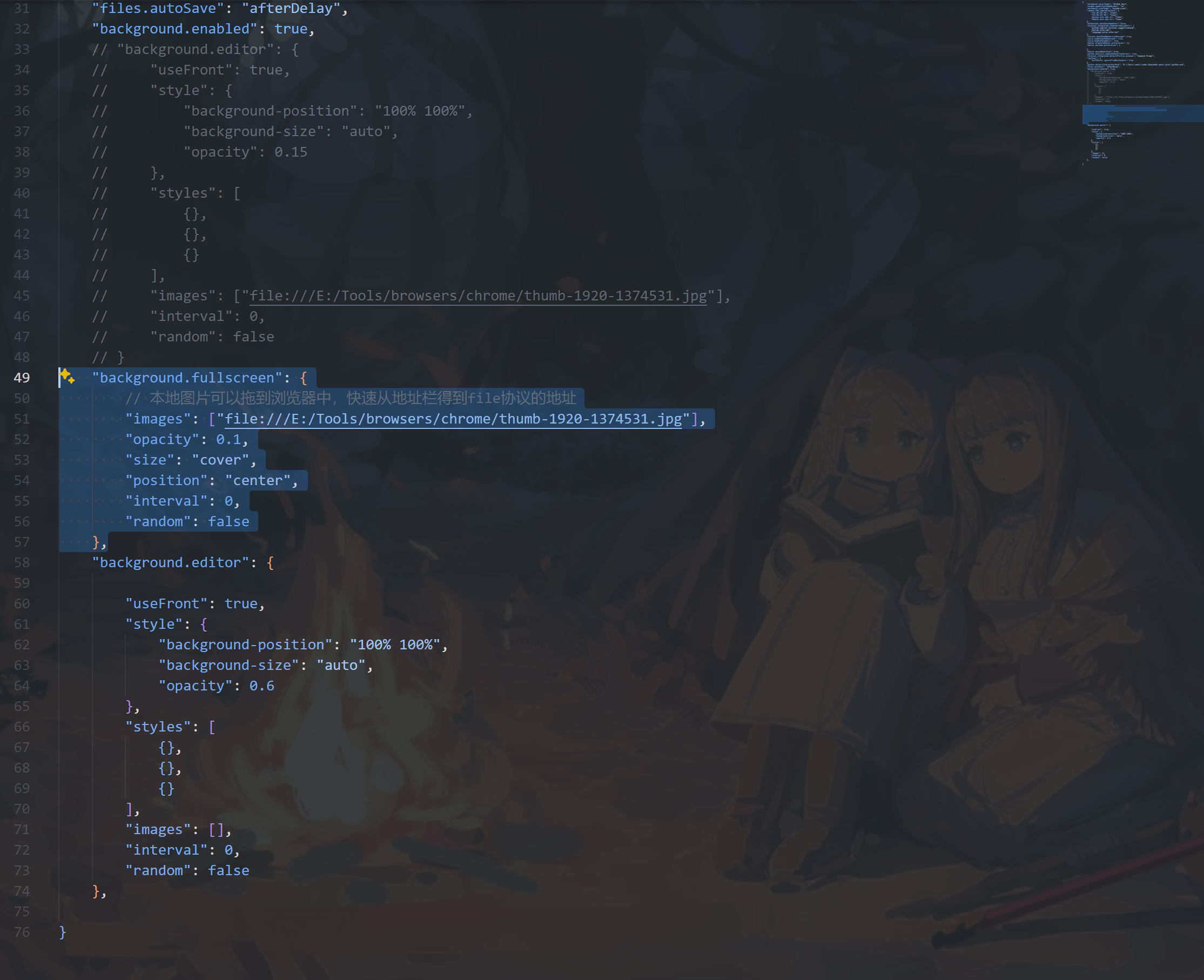Click line number 49 in the gutter
The height and width of the screenshot is (980, 1204).
click(22, 378)
